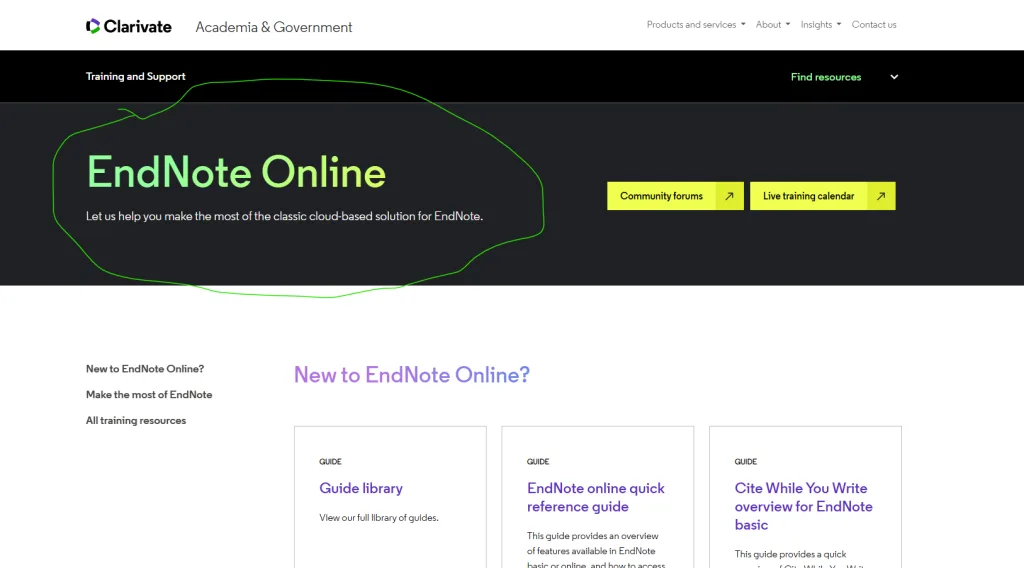Open Cite While You Write overview guide
The height and width of the screenshot is (568, 1024).
[803, 506]
